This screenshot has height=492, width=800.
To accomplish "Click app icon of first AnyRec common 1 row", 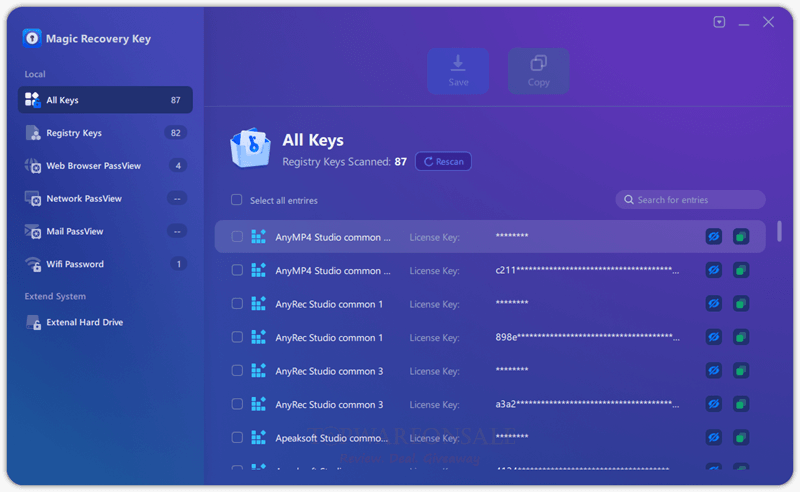I will click(x=258, y=304).
